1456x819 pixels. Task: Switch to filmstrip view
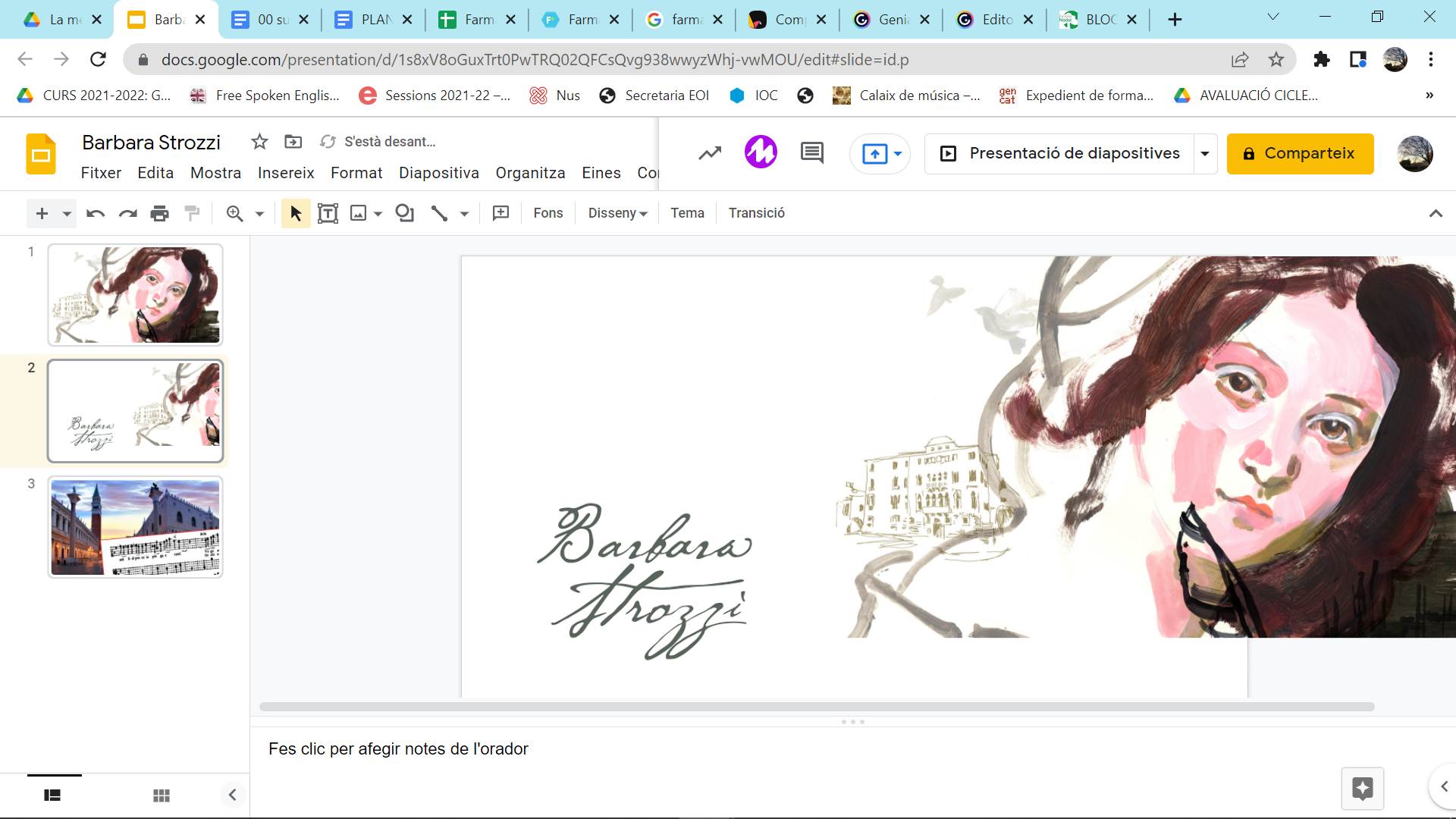52,795
